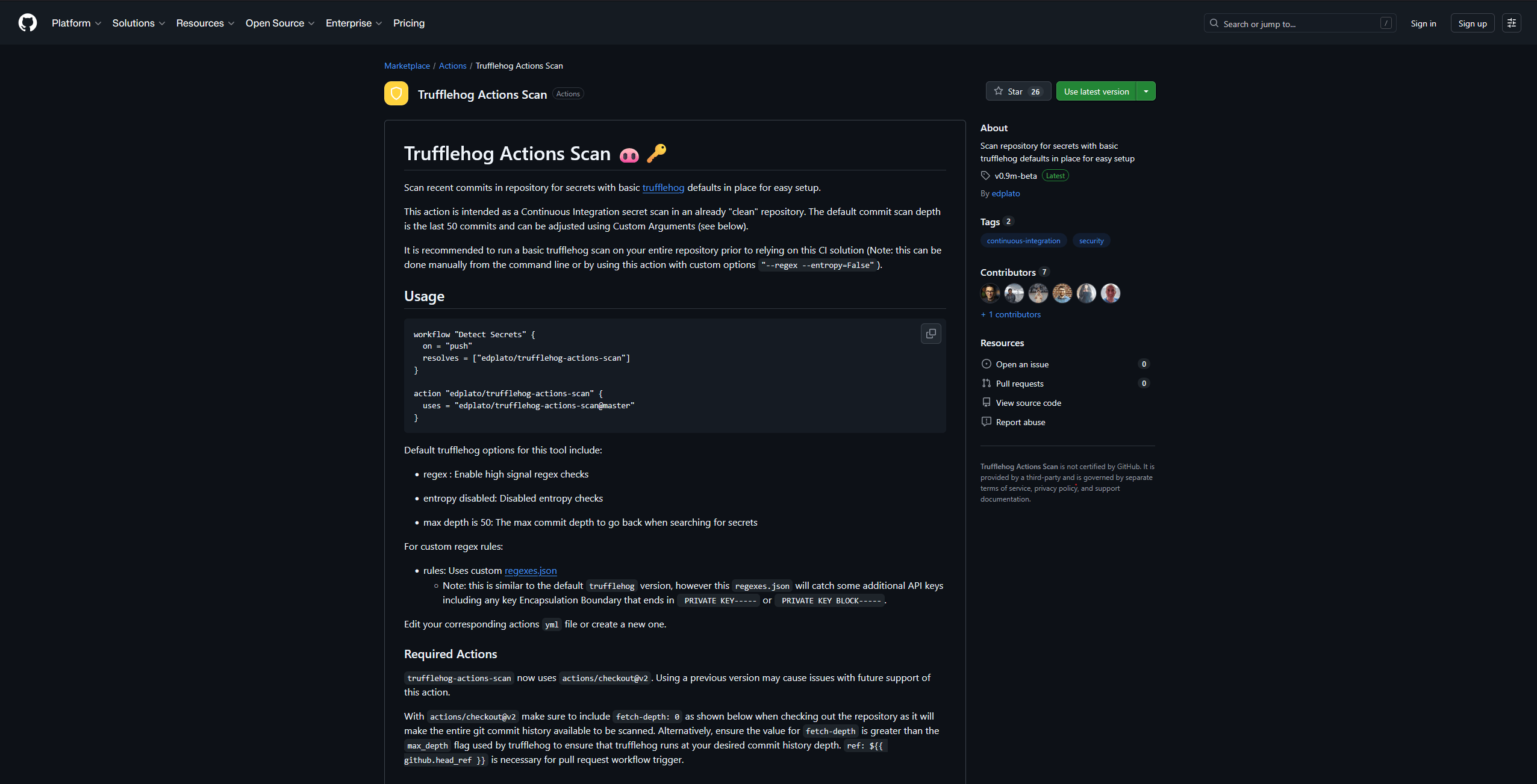This screenshot has height=784, width=1537.
Task: Click the Sign in link
Action: [1423, 23]
